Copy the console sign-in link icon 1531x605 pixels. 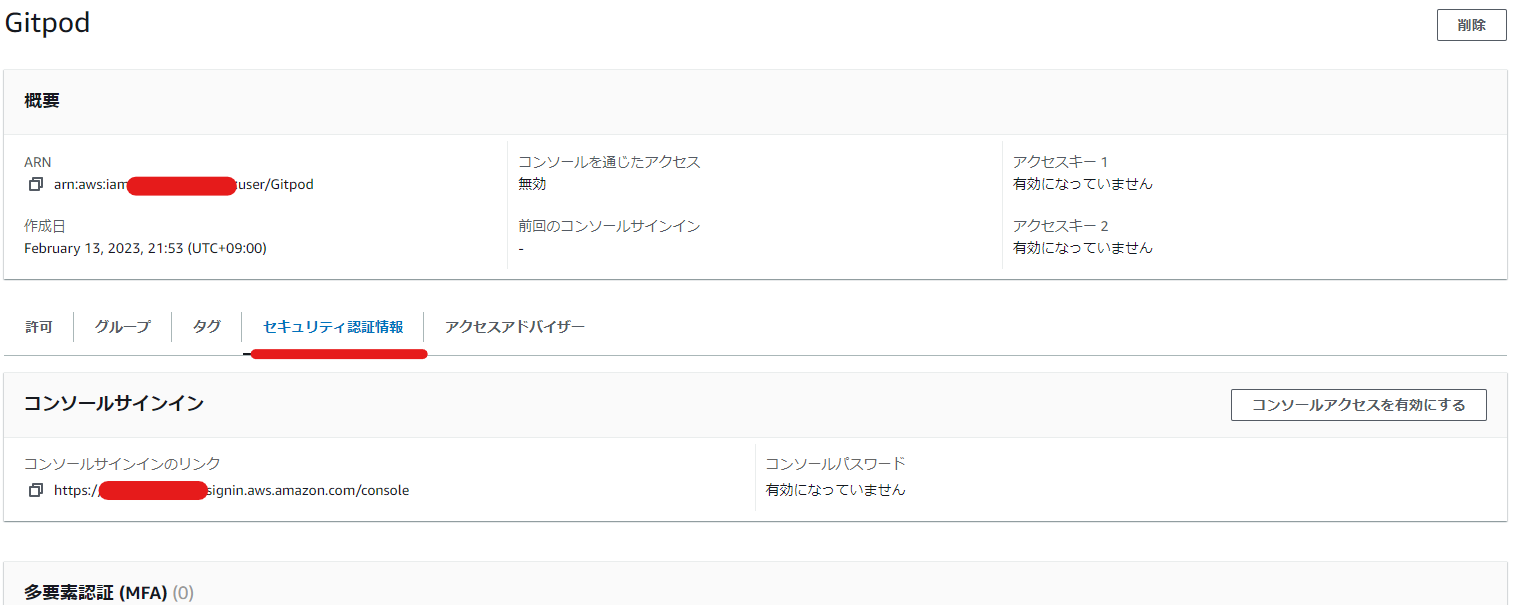coord(36,490)
